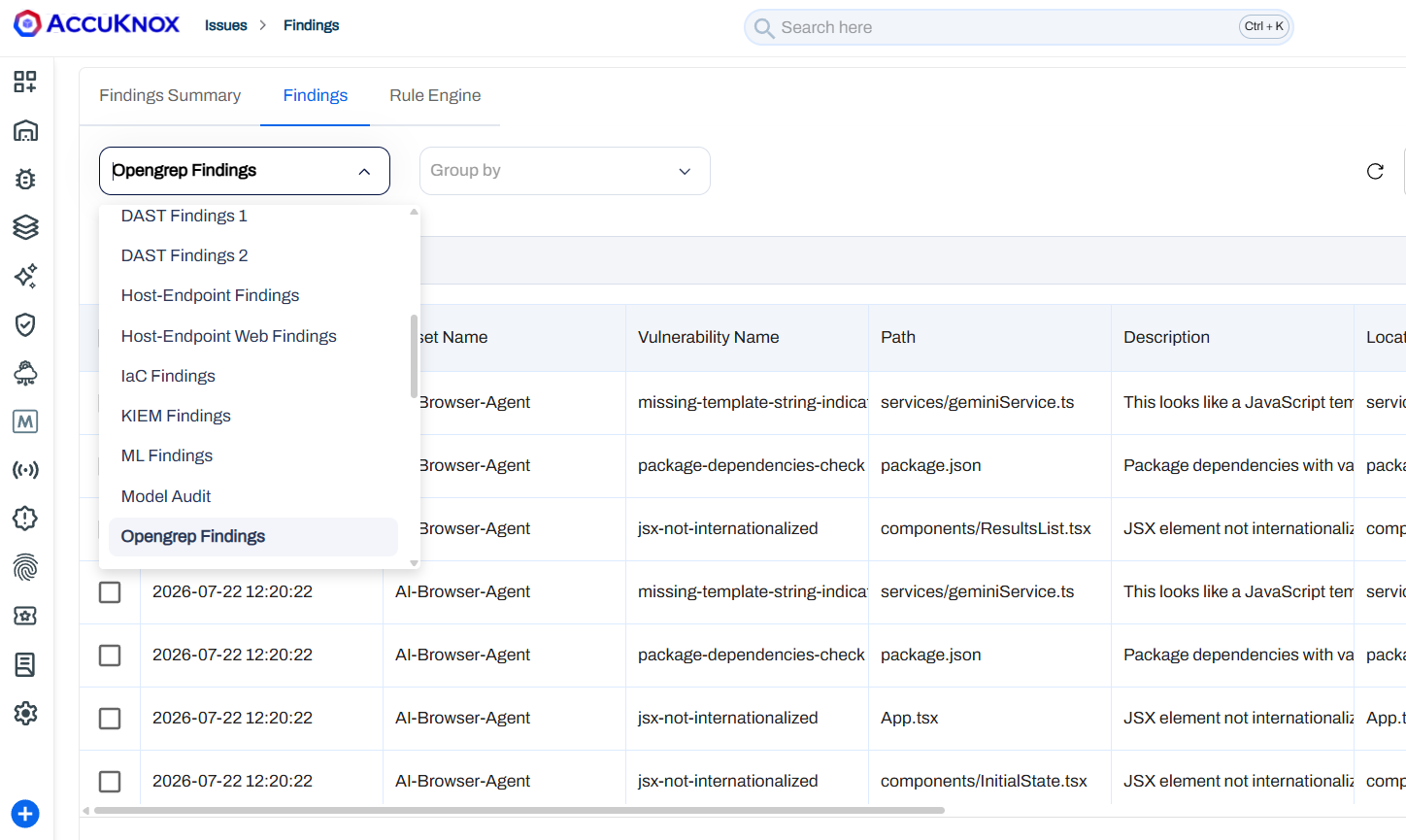
Task: Select Model Audit option
Action: [x=252, y=496]
